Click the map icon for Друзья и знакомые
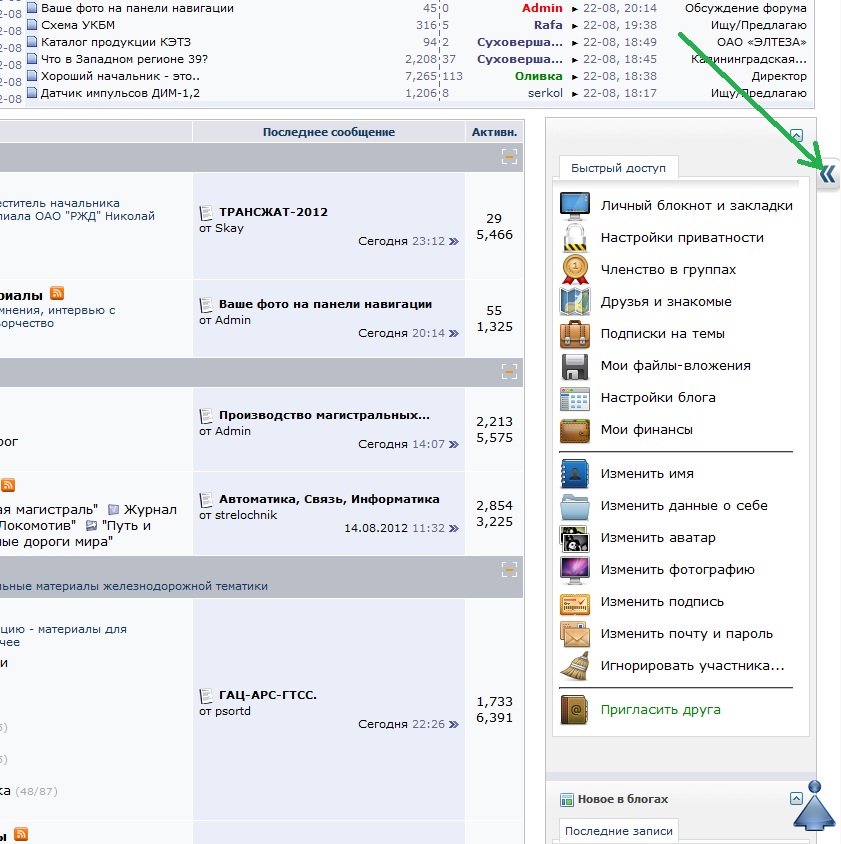This screenshot has height=844, width=841. 575,302
